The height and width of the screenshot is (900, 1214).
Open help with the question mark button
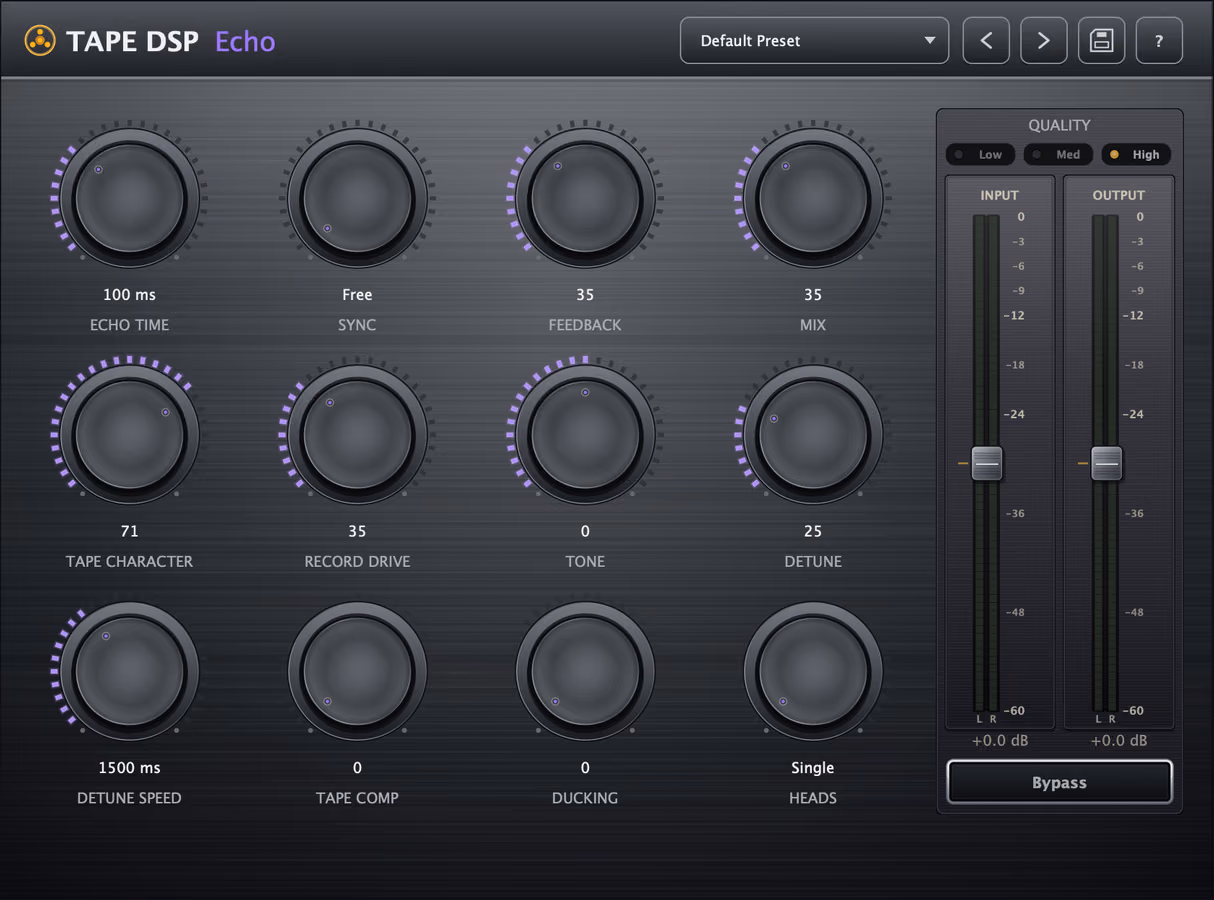(1159, 41)
